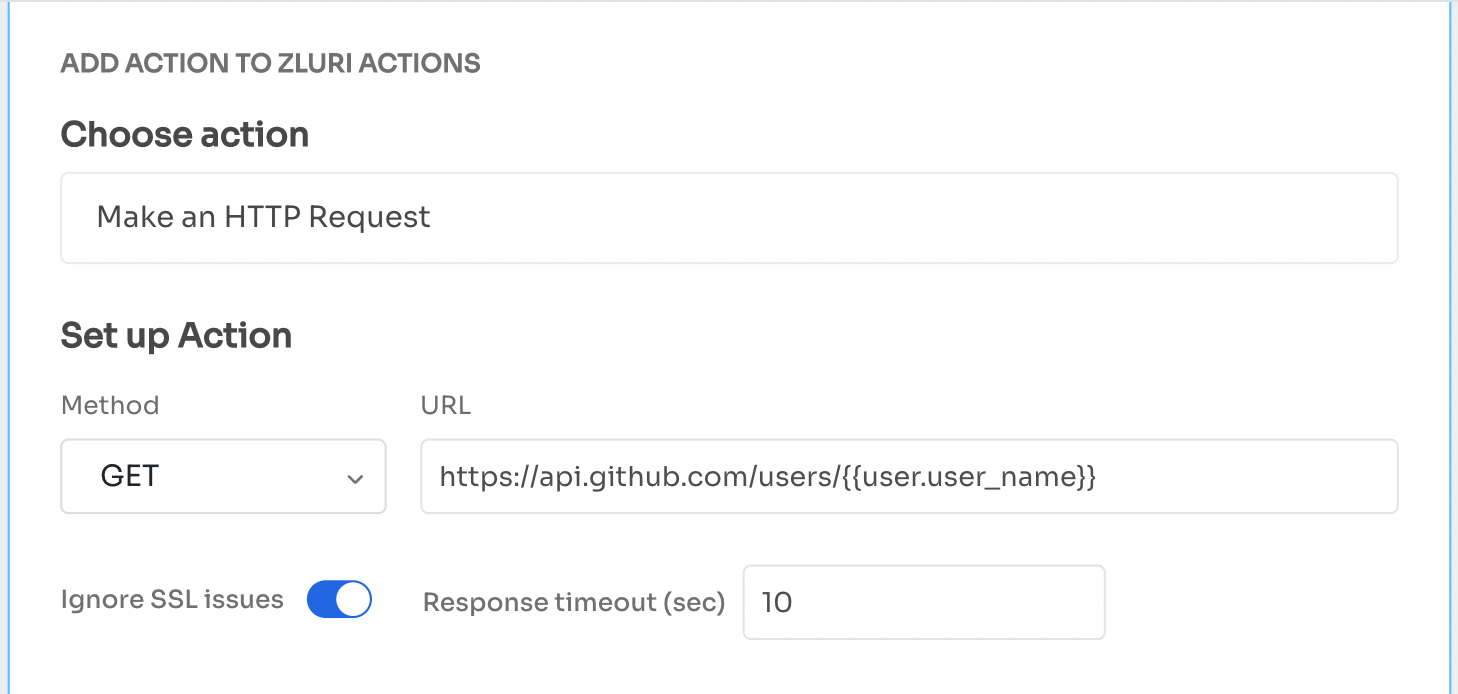The height and width of the screenshot is (694, 1458).
Task: Focus the Response timeout input box
Action: click(x=923, y=602)
